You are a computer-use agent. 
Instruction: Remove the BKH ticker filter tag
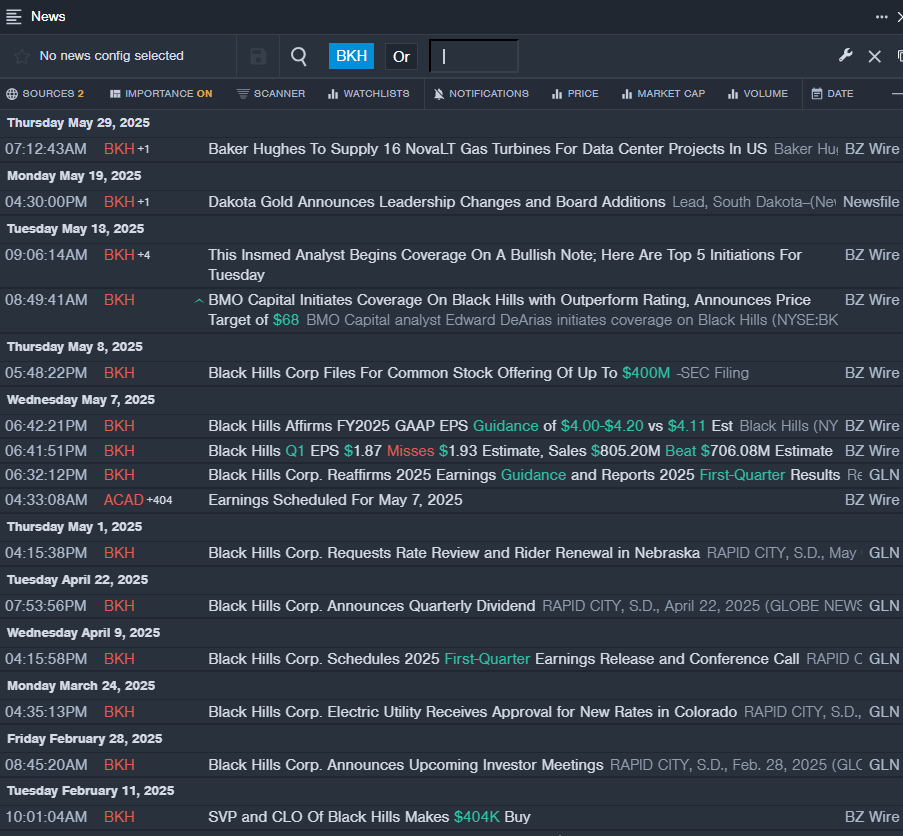point(351,56)
